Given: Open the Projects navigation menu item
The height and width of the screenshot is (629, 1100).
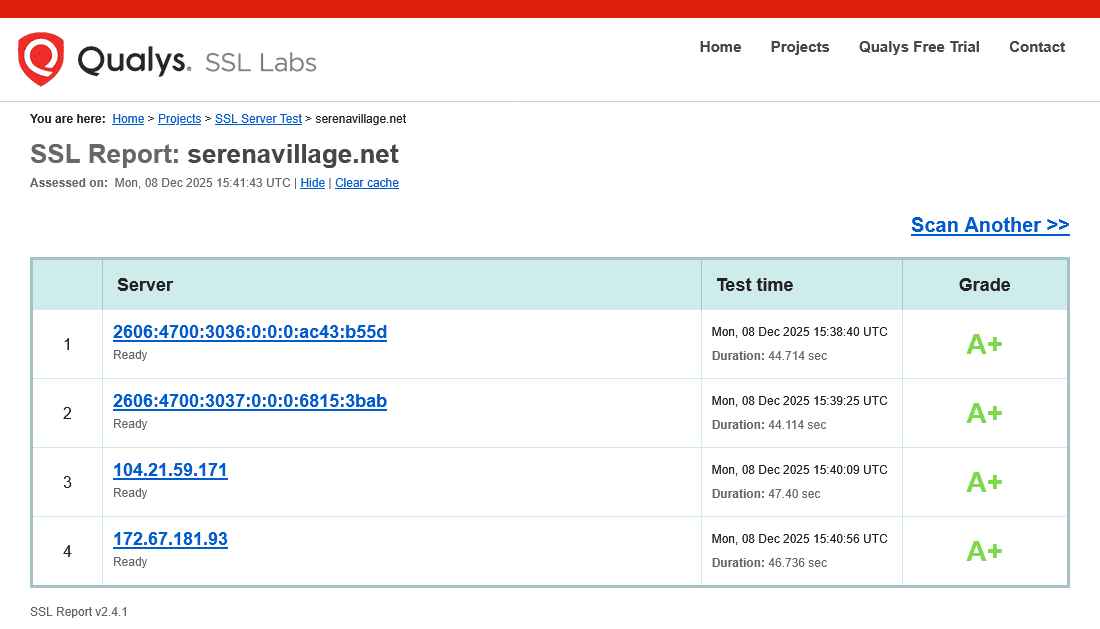Looking at the screenshot, I should pyautogui.click(x=800, y=47).
